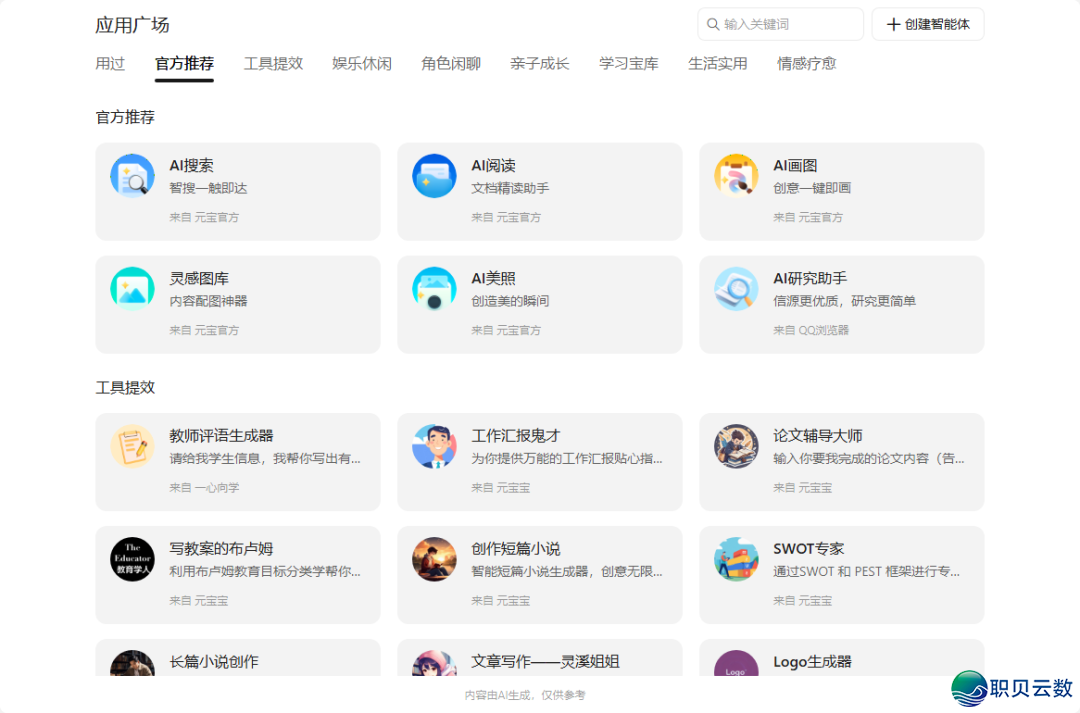Click the 来自 一心向学 source text
Screen dimensions: 1080x713
[205, 488]
